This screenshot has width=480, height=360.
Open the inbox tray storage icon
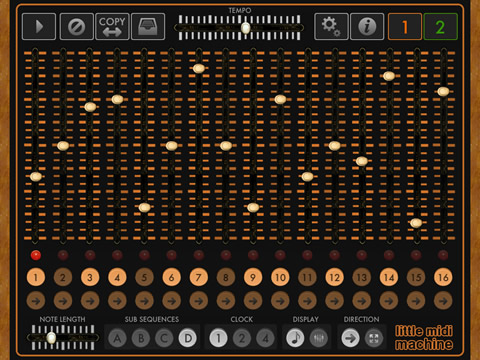pyautogui.click(x=148, y=27)
